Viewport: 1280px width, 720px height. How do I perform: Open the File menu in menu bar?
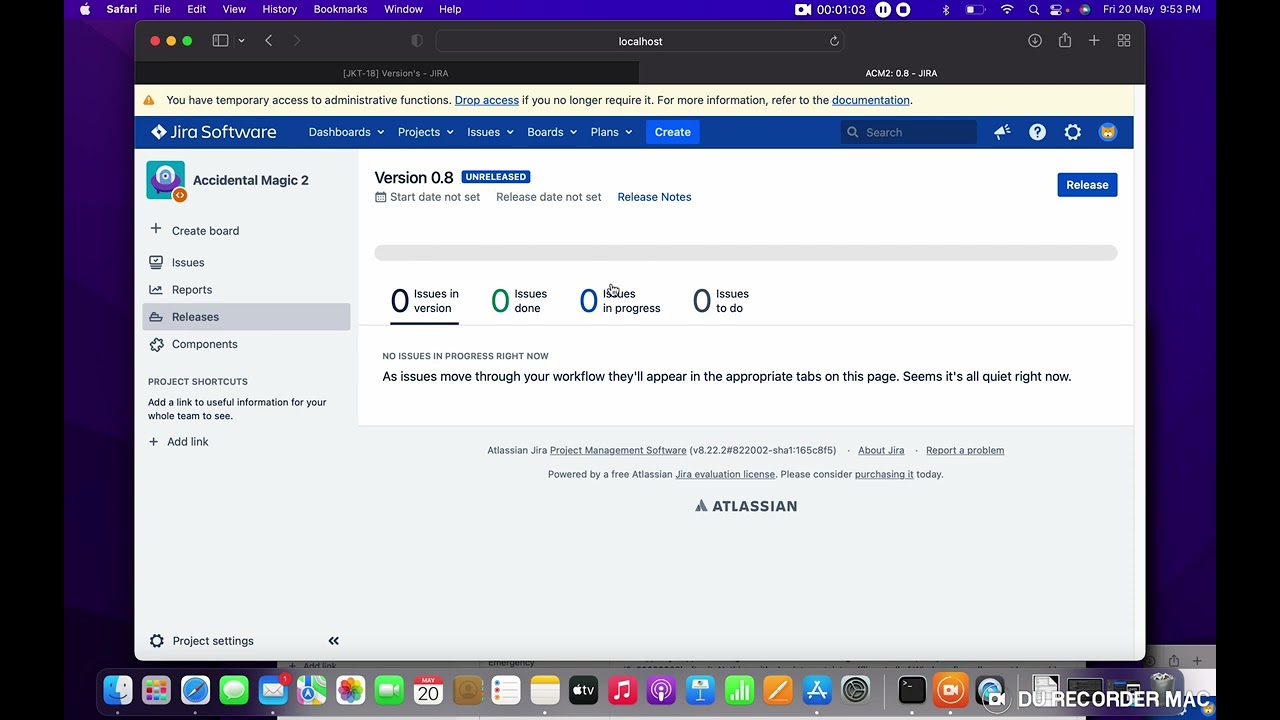[162, 9]
